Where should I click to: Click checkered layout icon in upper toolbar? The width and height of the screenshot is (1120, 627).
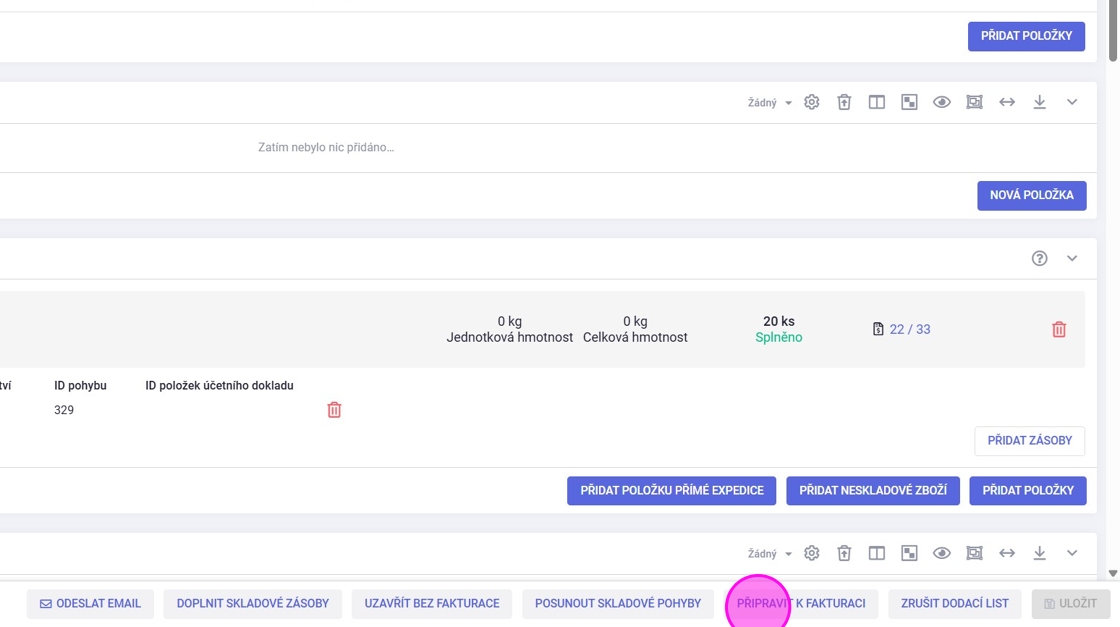pos(909,102)
